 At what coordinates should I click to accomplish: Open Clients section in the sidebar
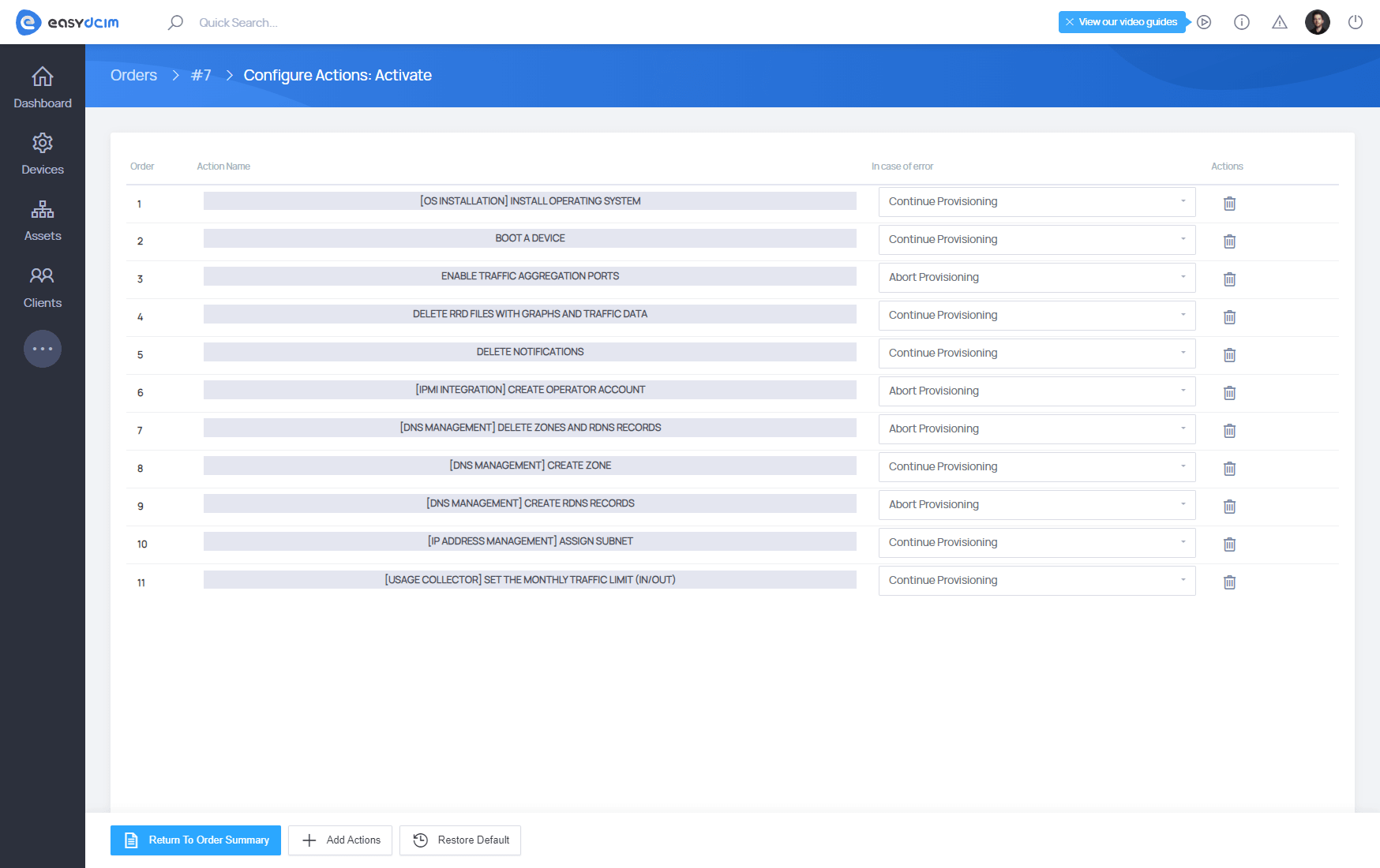pyautogui.click(x=43, y=288)
